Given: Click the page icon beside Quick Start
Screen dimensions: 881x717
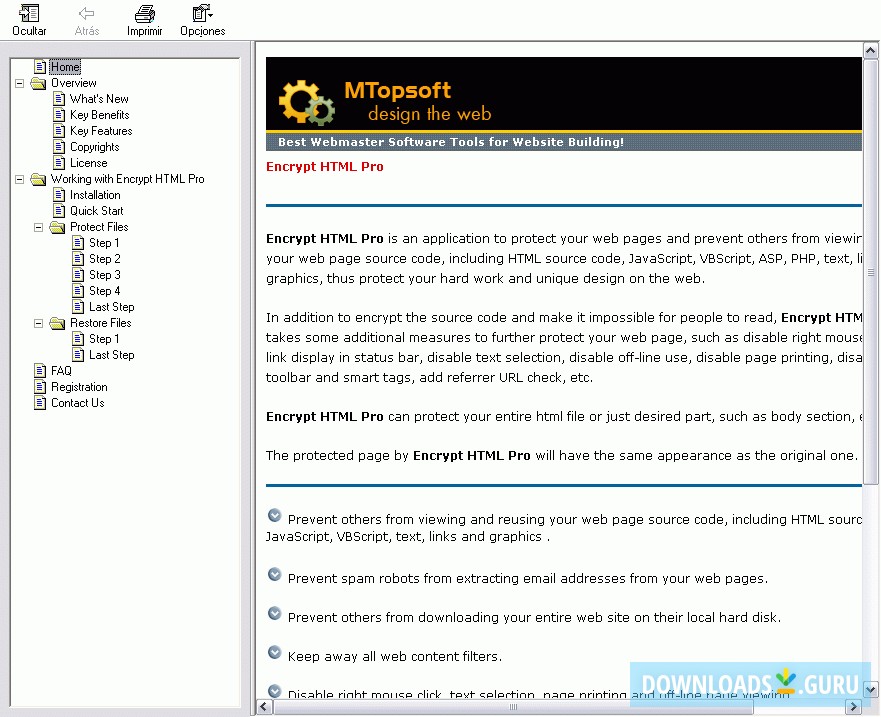Looking at the screenshot, I should pos(59,211).
